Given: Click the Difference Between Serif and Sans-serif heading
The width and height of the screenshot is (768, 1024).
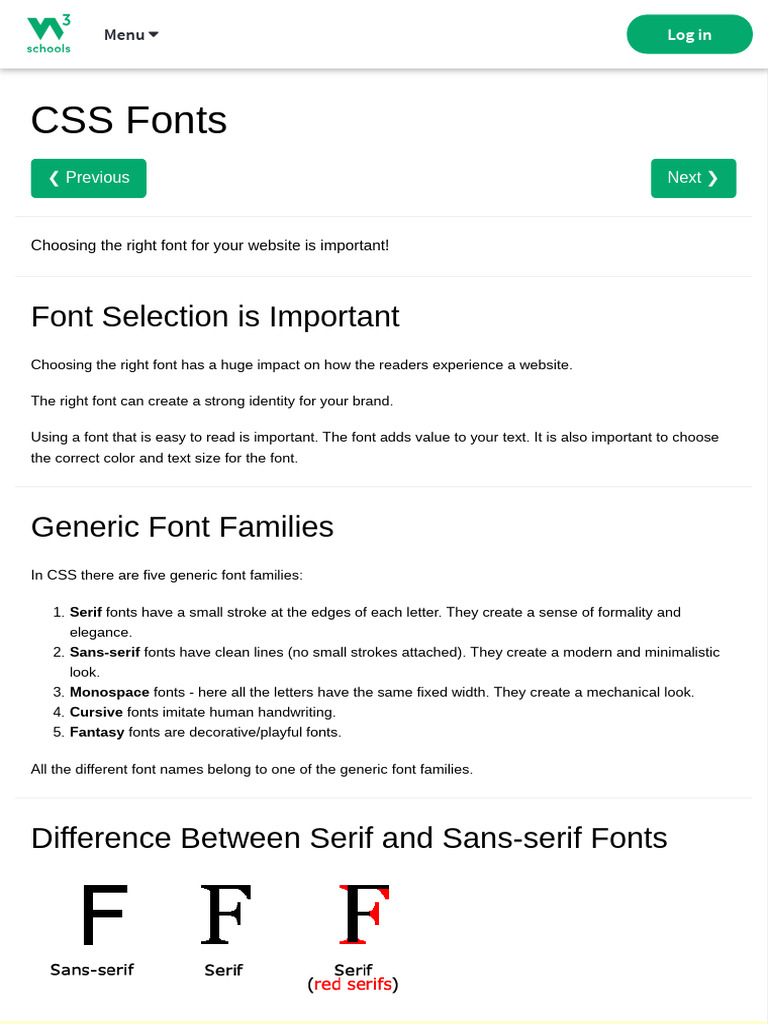Looking at the screenshot, I should coord(349,837).
